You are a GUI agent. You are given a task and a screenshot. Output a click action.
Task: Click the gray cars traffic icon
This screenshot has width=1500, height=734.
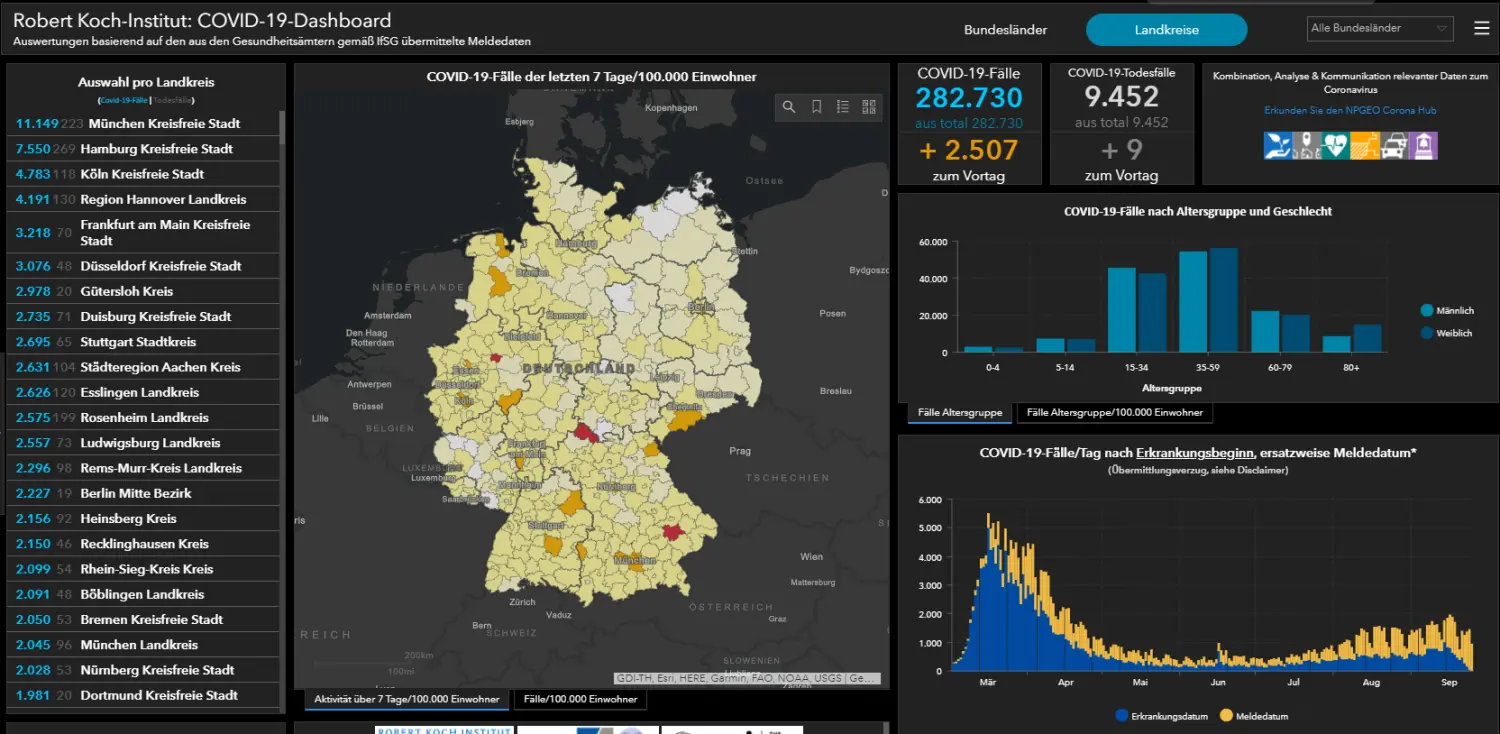point(1394,146)
